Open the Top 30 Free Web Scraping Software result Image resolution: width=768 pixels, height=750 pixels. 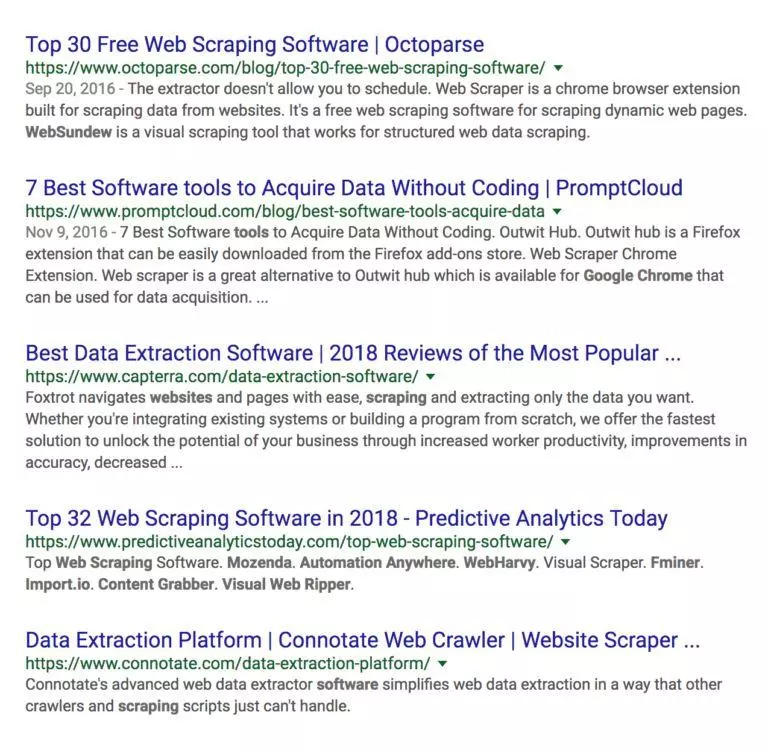pyautogui.click(x=255, y=45)
